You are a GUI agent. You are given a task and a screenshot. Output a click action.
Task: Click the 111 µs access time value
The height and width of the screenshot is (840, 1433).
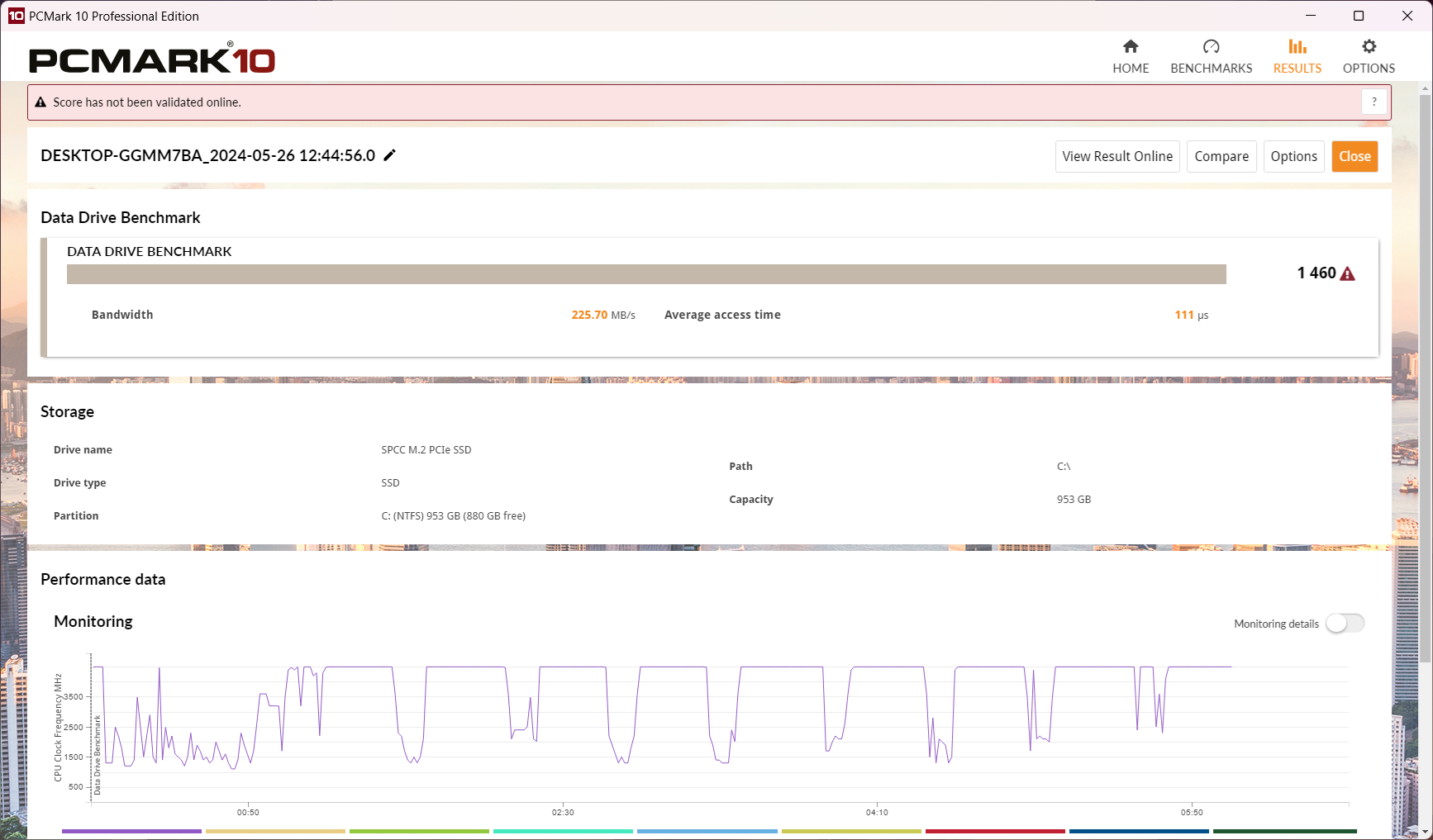point(1192,315)
